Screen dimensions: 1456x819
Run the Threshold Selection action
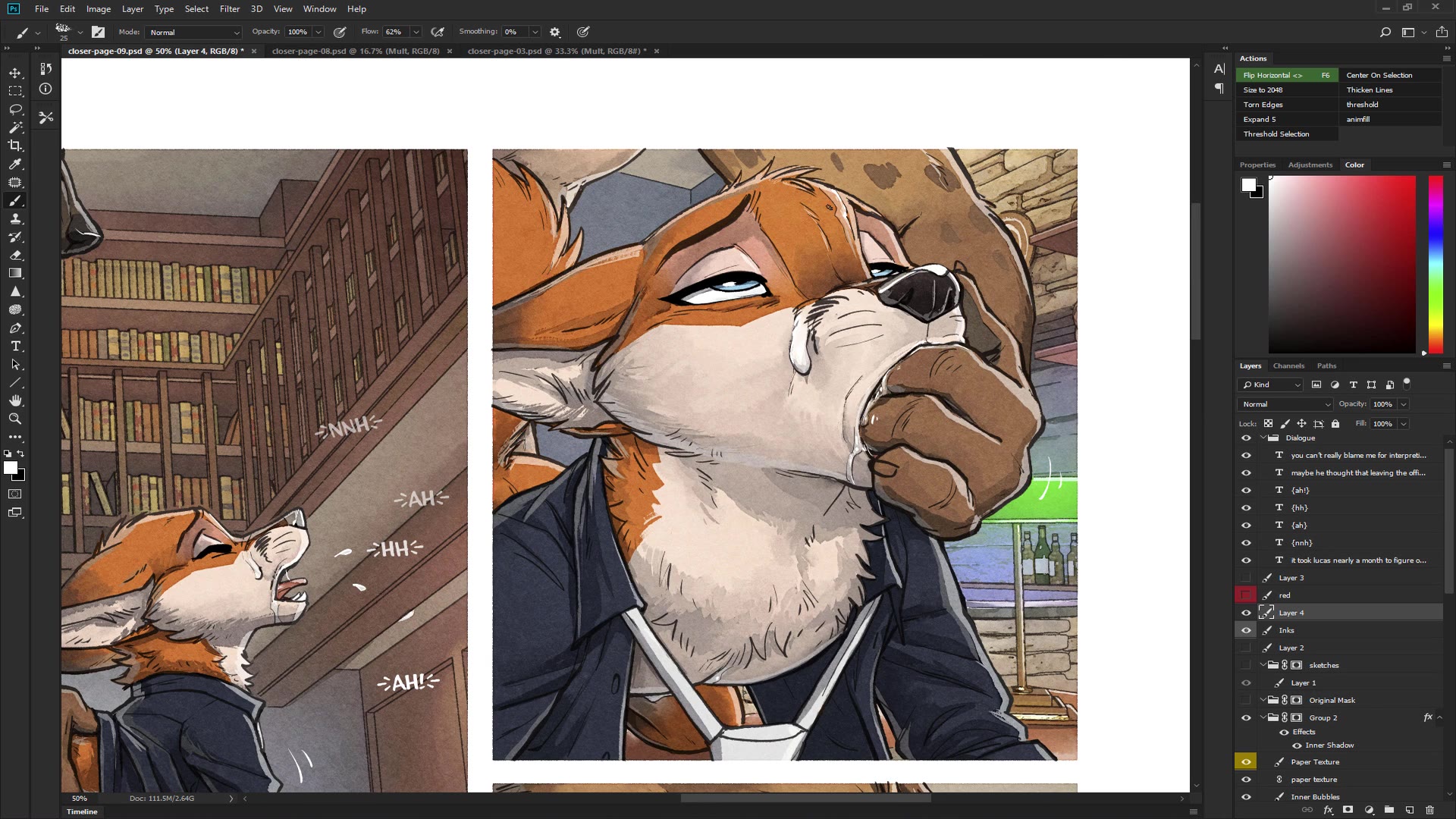[1286, 134]
